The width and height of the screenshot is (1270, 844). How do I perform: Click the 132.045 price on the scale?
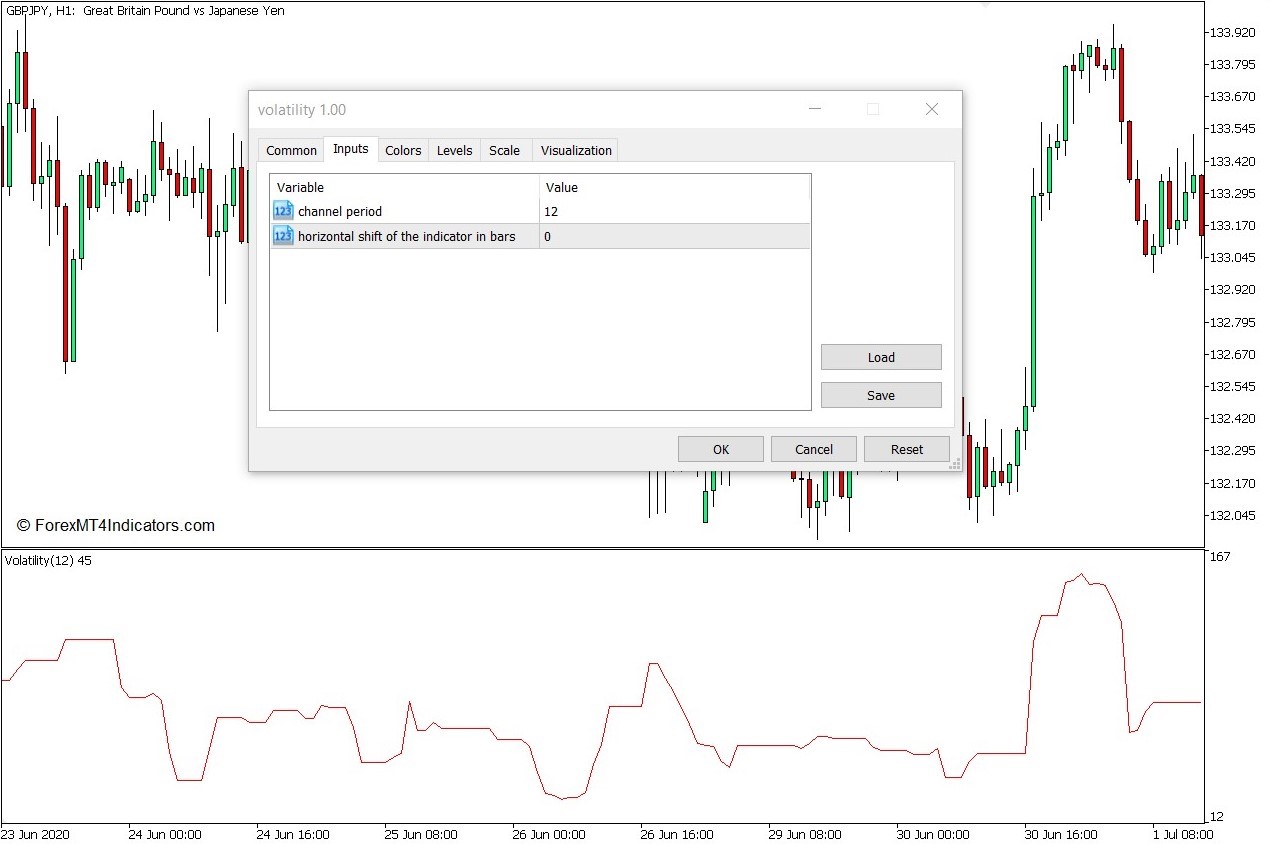[x=1232, y=515]
